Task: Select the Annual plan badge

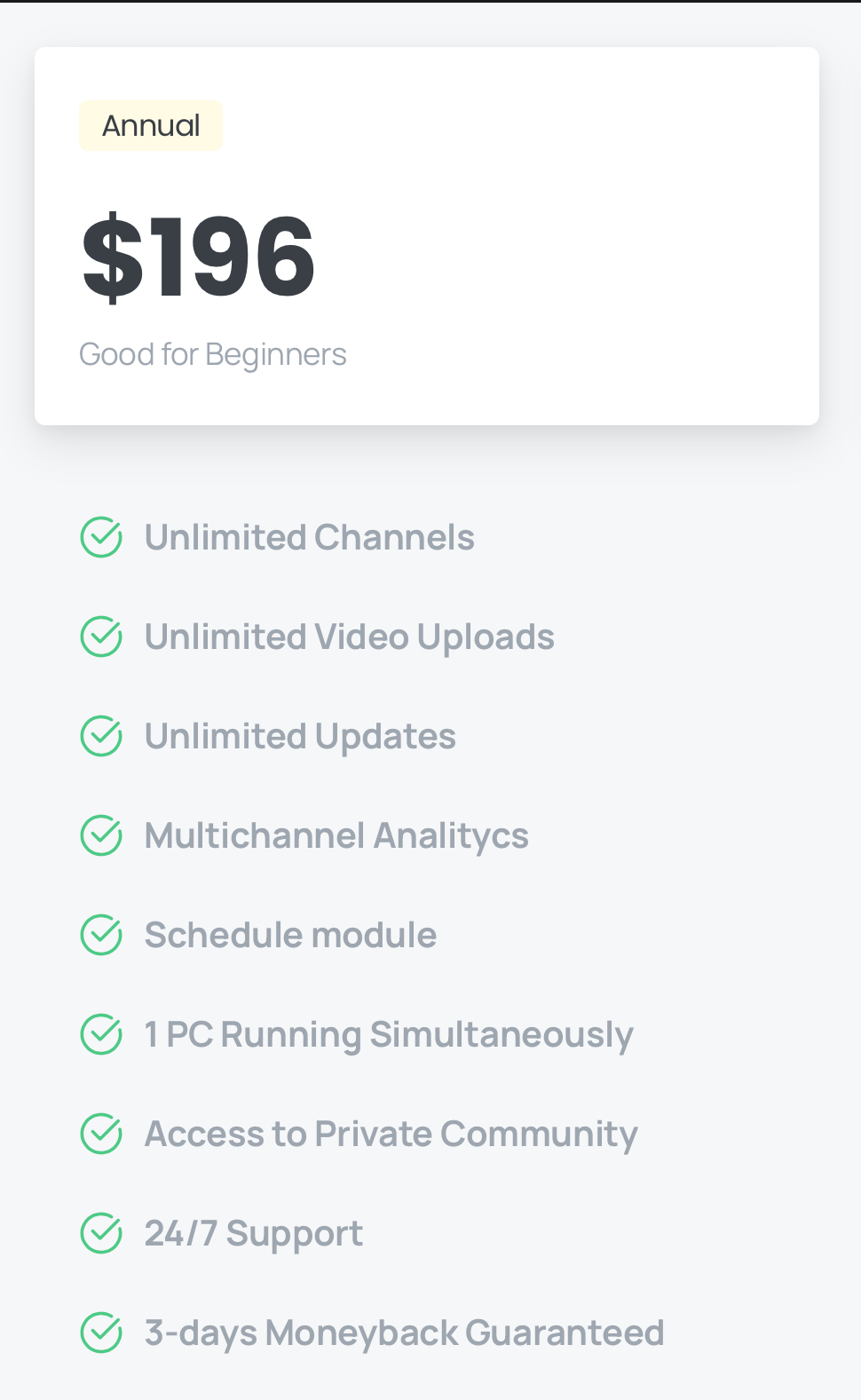Action: tap(151, 125)
